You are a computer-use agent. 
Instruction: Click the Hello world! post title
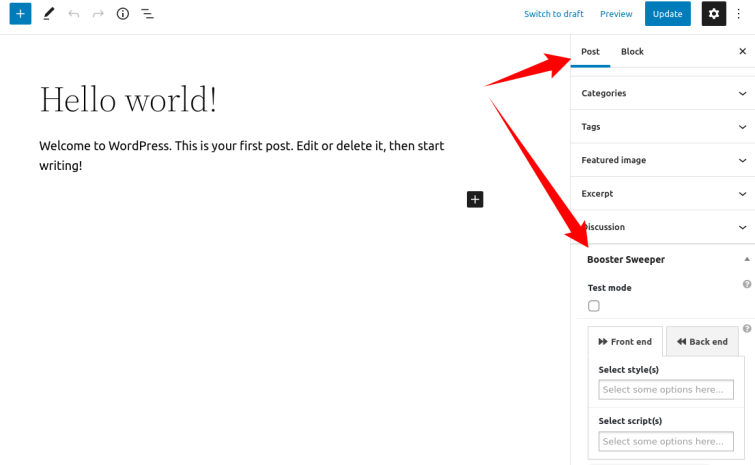pyautogui.click(x=128, y=100)
